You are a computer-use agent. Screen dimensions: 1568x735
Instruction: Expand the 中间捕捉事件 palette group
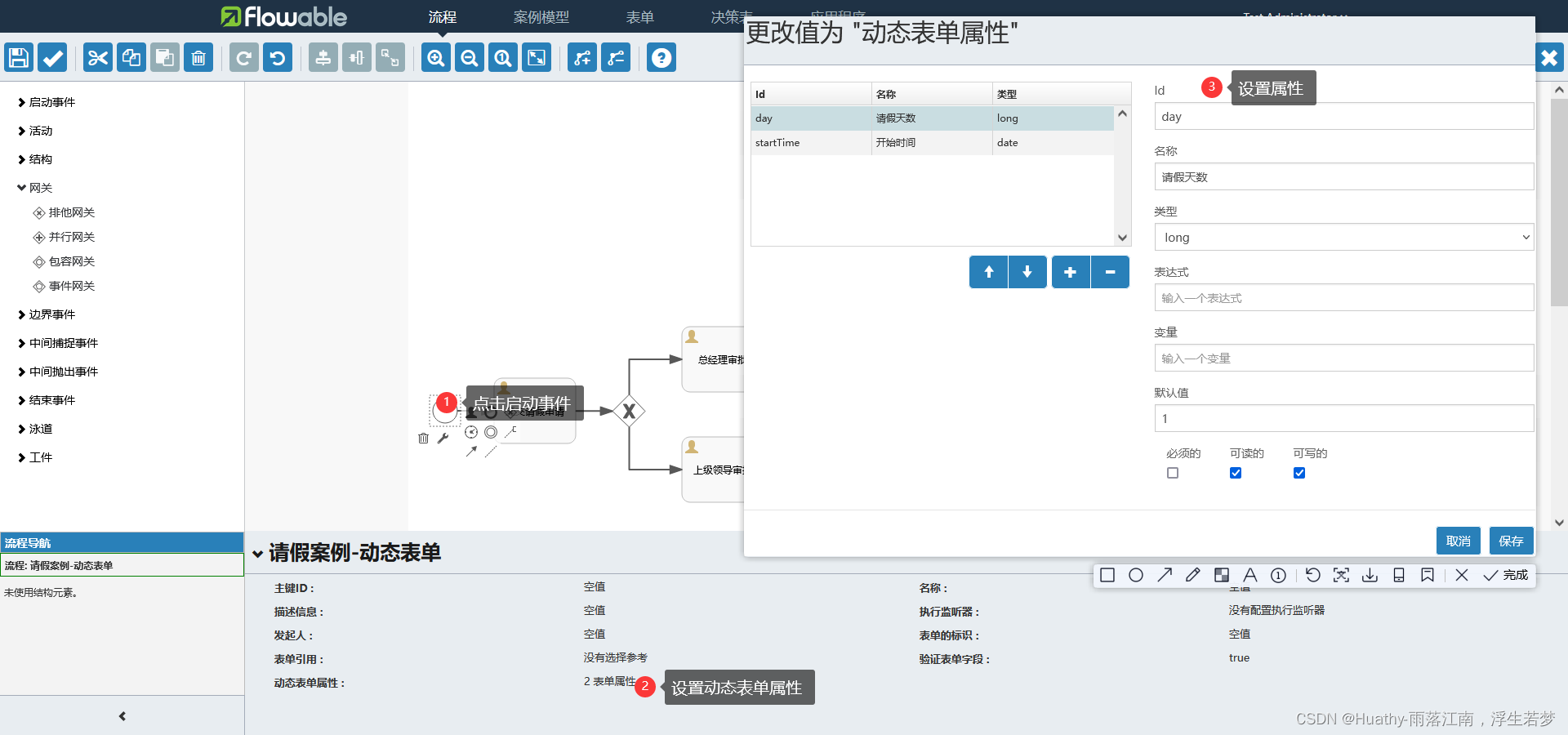point(59,343)
